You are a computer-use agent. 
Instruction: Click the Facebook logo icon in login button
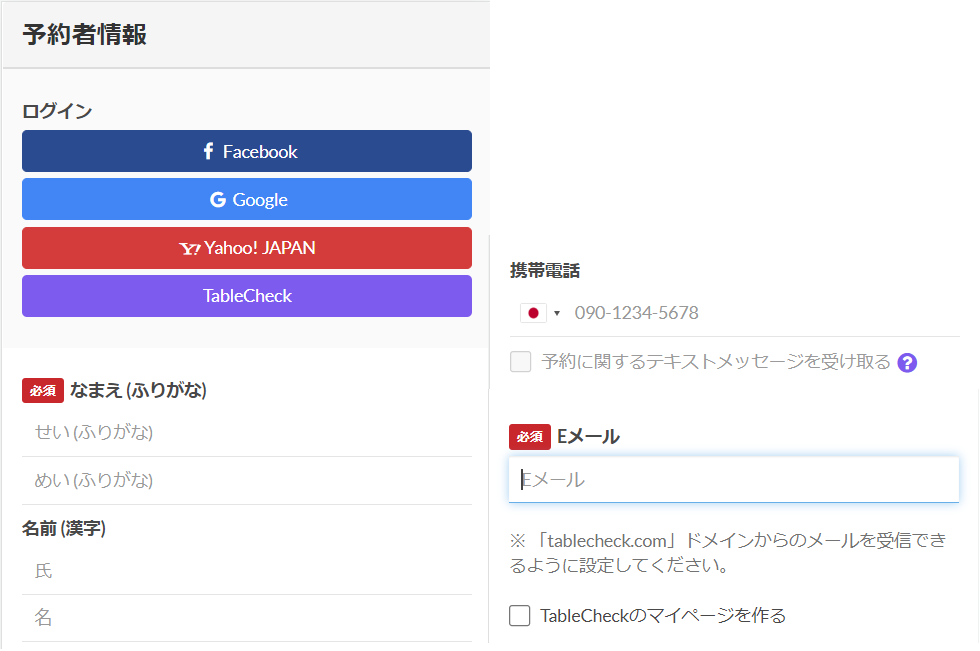(208, 151)
